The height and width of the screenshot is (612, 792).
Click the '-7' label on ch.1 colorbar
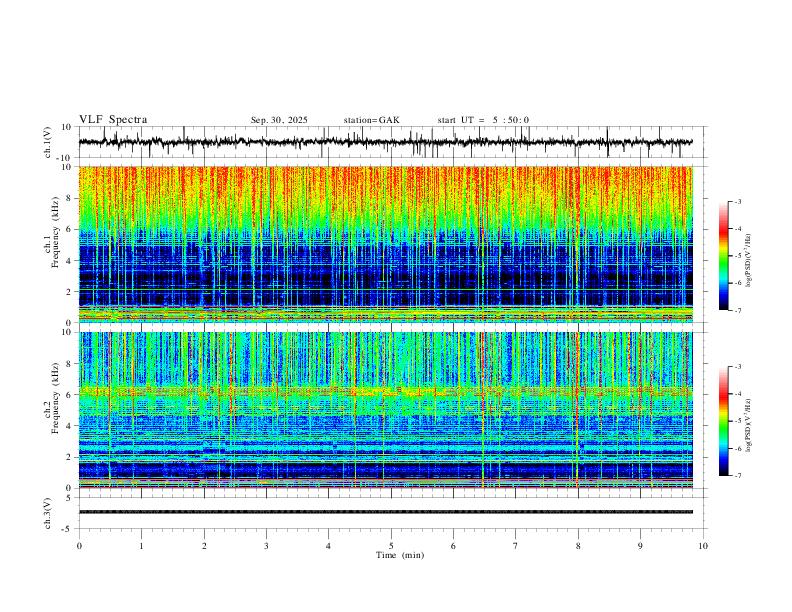pyautogui.click(x=737, y=311)
